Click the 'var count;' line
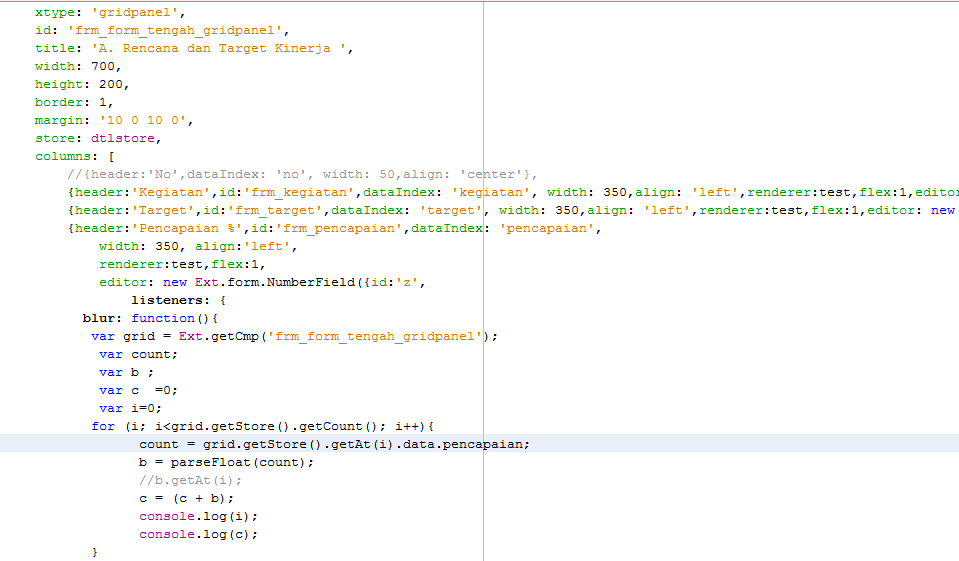959x561 pixels. (138, 354)
